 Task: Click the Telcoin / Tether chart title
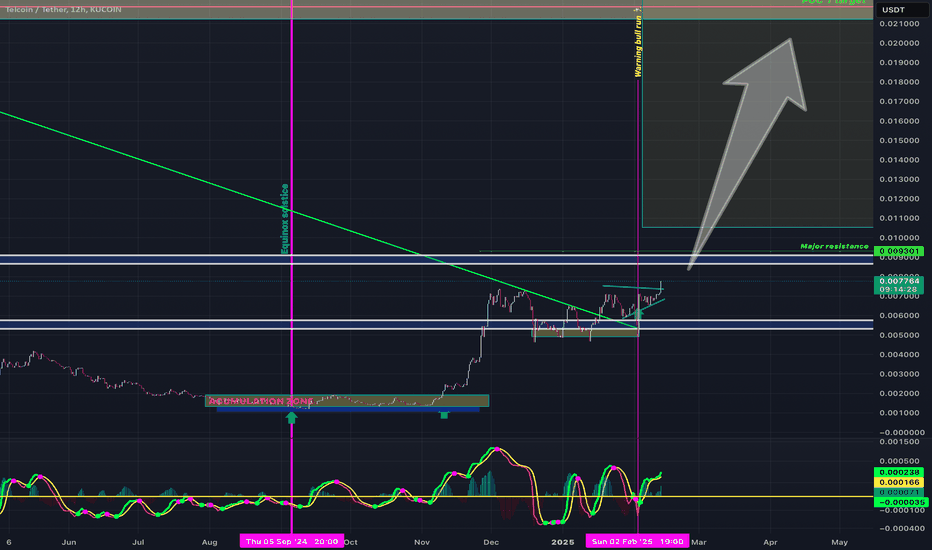point(64,10)
